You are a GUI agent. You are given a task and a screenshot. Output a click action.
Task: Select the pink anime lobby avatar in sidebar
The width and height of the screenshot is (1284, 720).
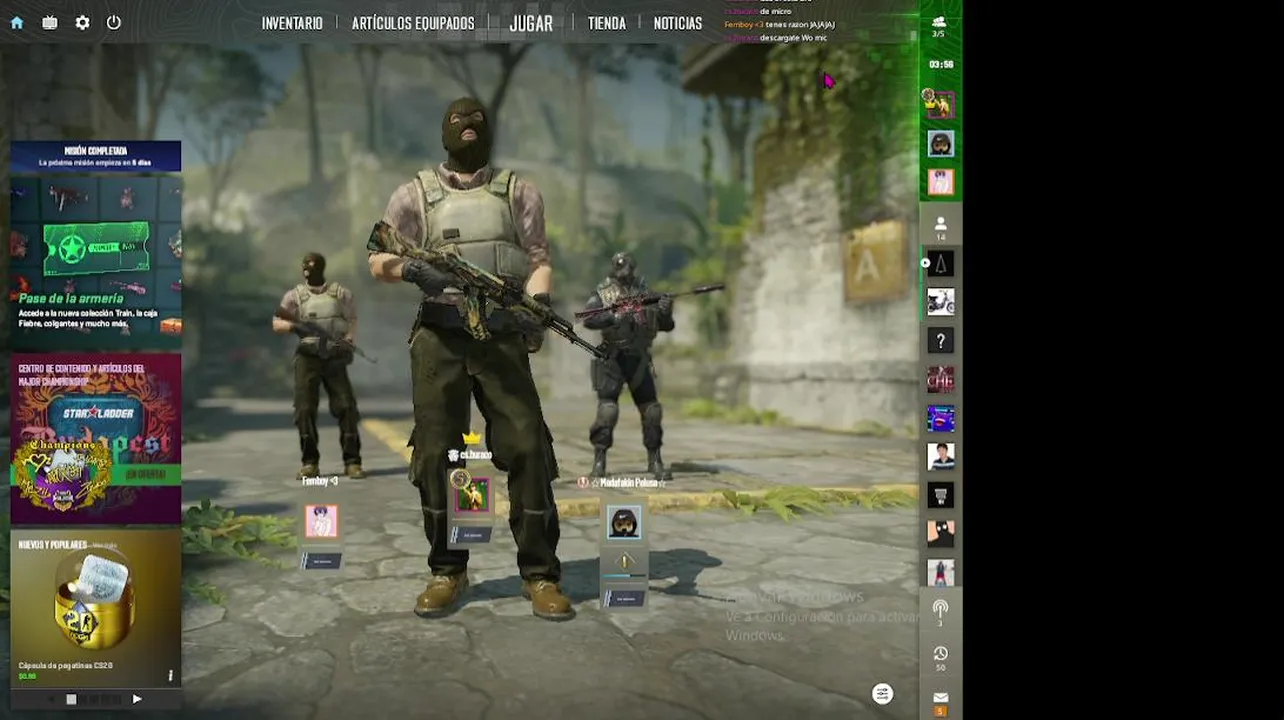tap(940, 182)
